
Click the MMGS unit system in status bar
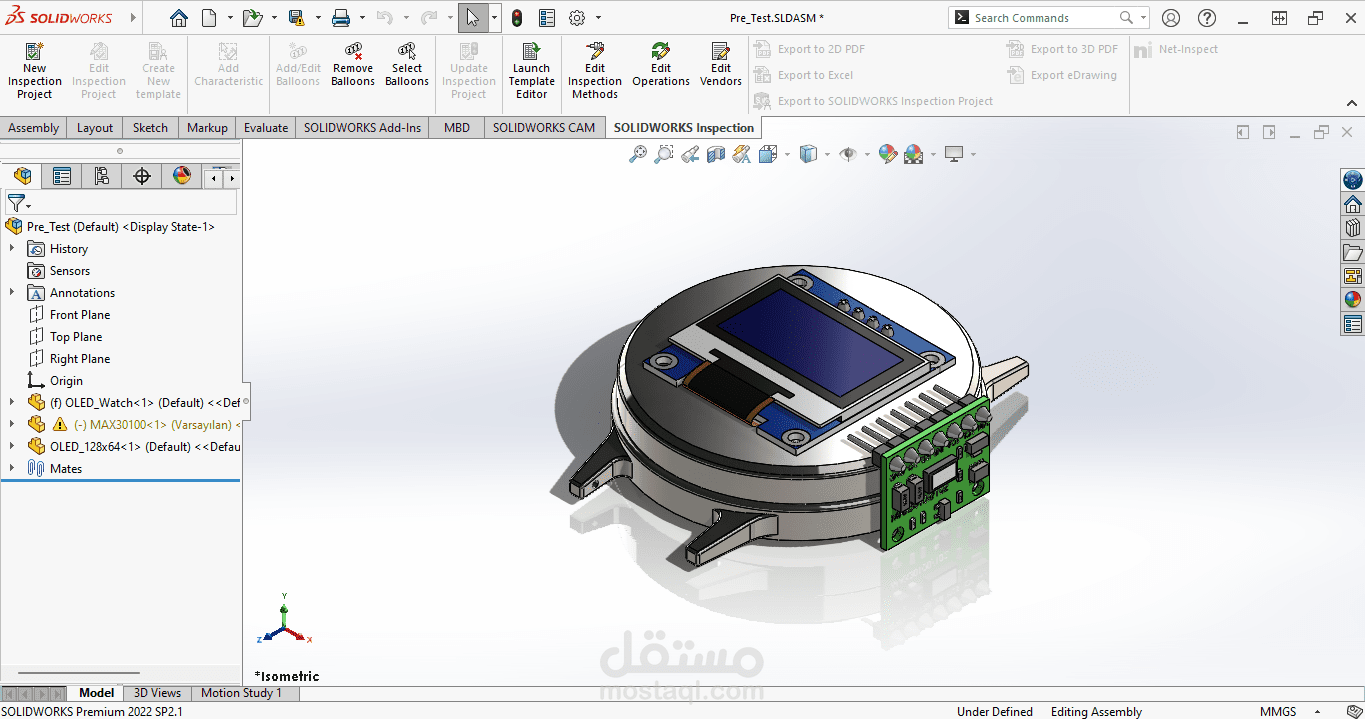point(1278,712)
